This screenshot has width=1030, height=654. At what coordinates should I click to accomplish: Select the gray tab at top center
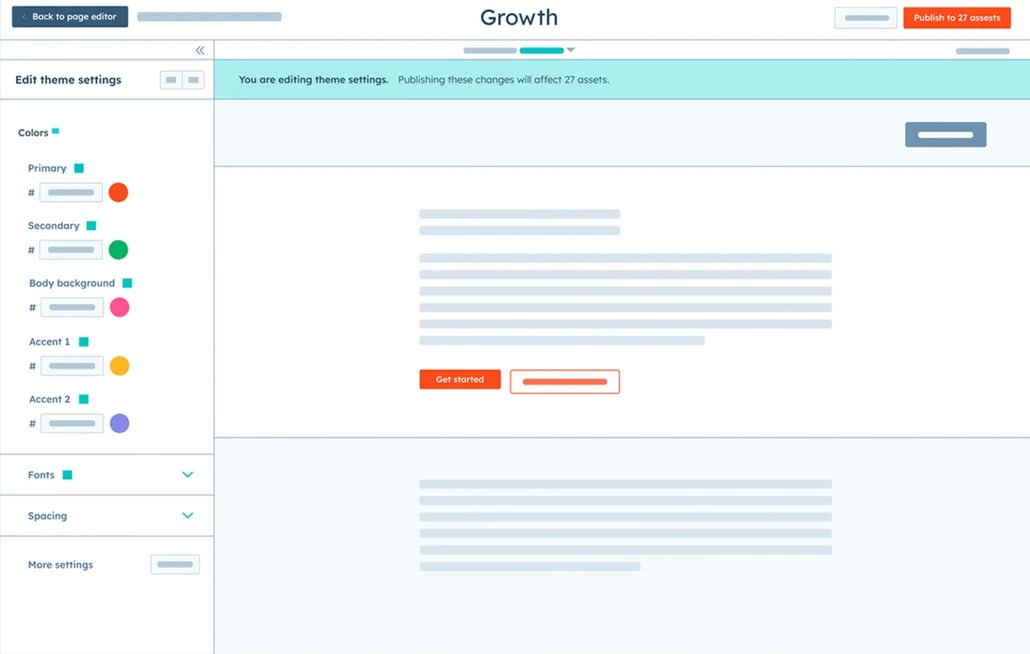[489, 50]
